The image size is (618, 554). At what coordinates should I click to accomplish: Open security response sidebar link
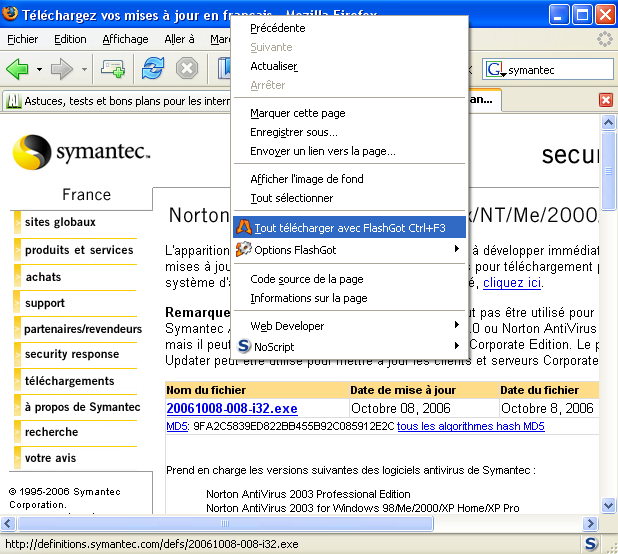point(72,354)
